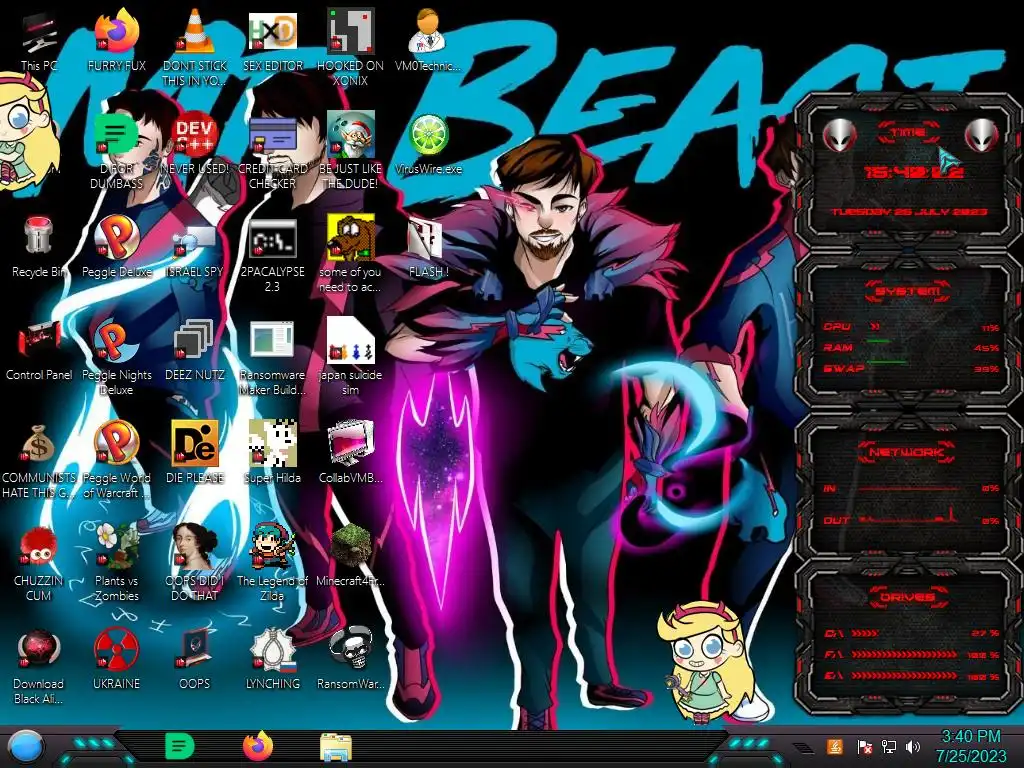
Task: Select the DIE PLEASE icon
Action: [x=194, y=452]
